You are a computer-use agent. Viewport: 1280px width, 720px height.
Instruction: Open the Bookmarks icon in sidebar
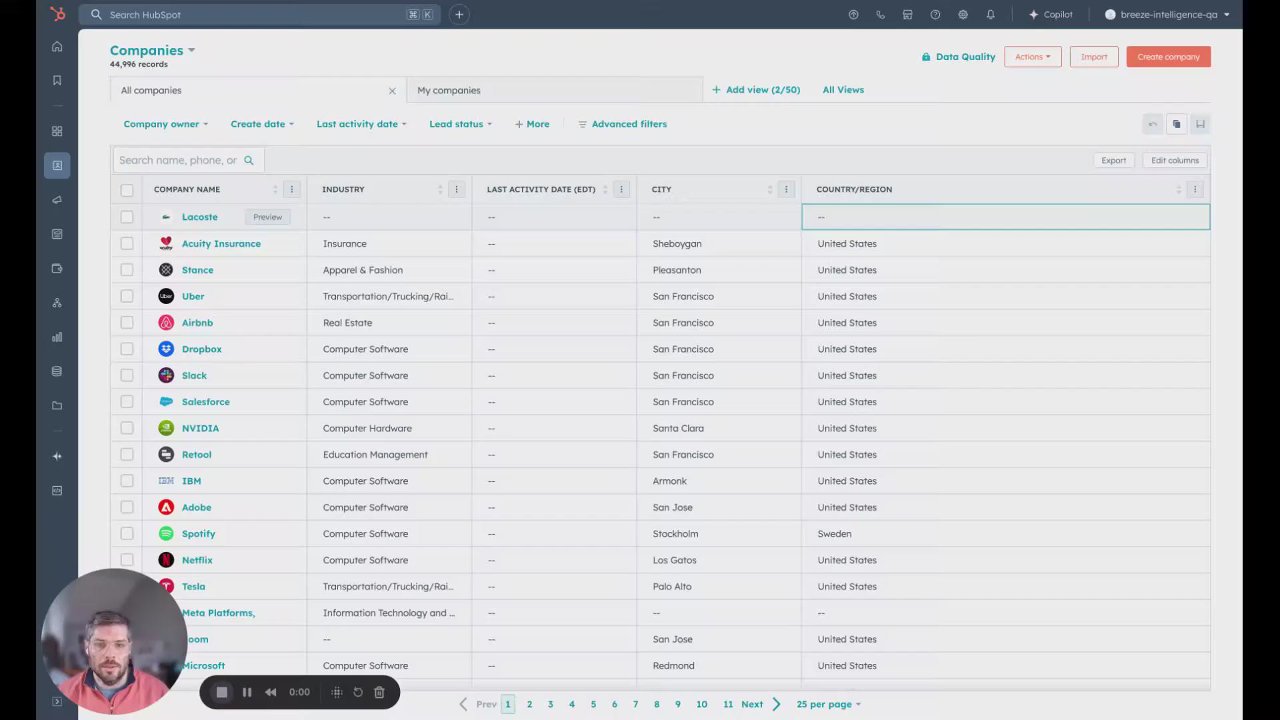(x=57, y=80)
